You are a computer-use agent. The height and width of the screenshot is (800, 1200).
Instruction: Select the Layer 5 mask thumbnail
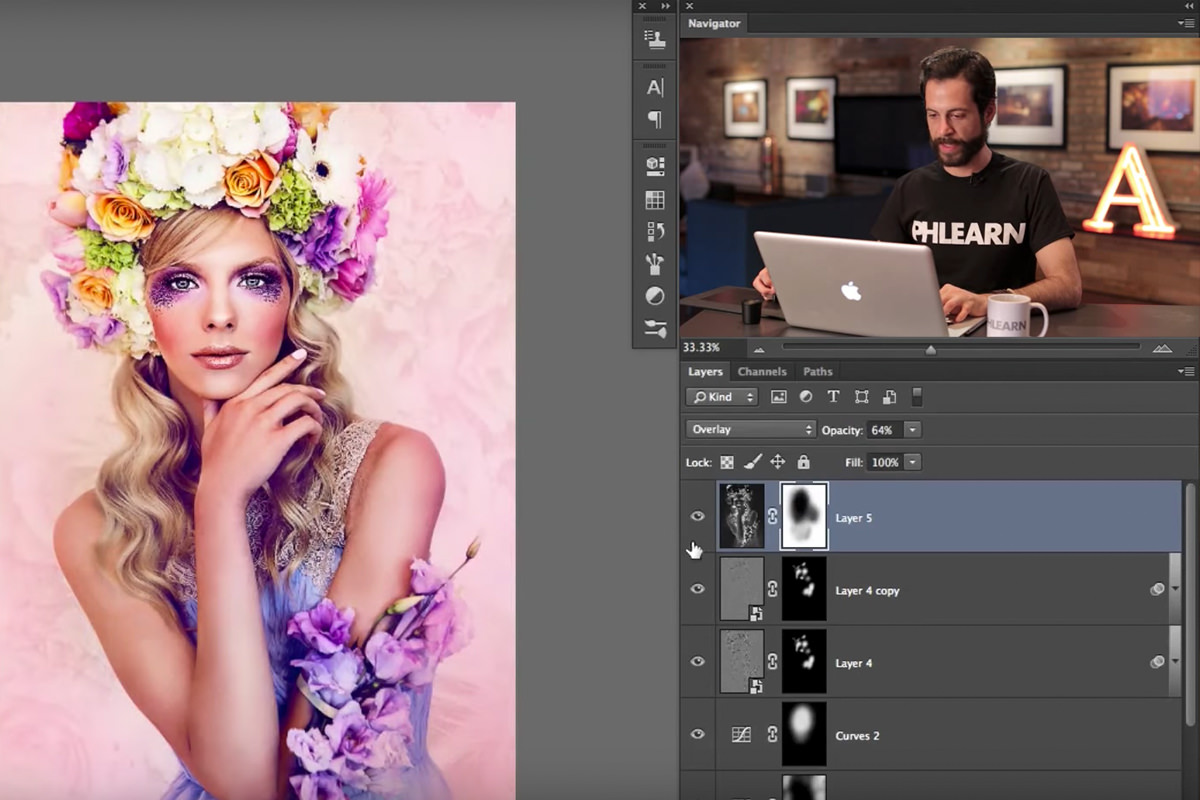tap(804, 516)
